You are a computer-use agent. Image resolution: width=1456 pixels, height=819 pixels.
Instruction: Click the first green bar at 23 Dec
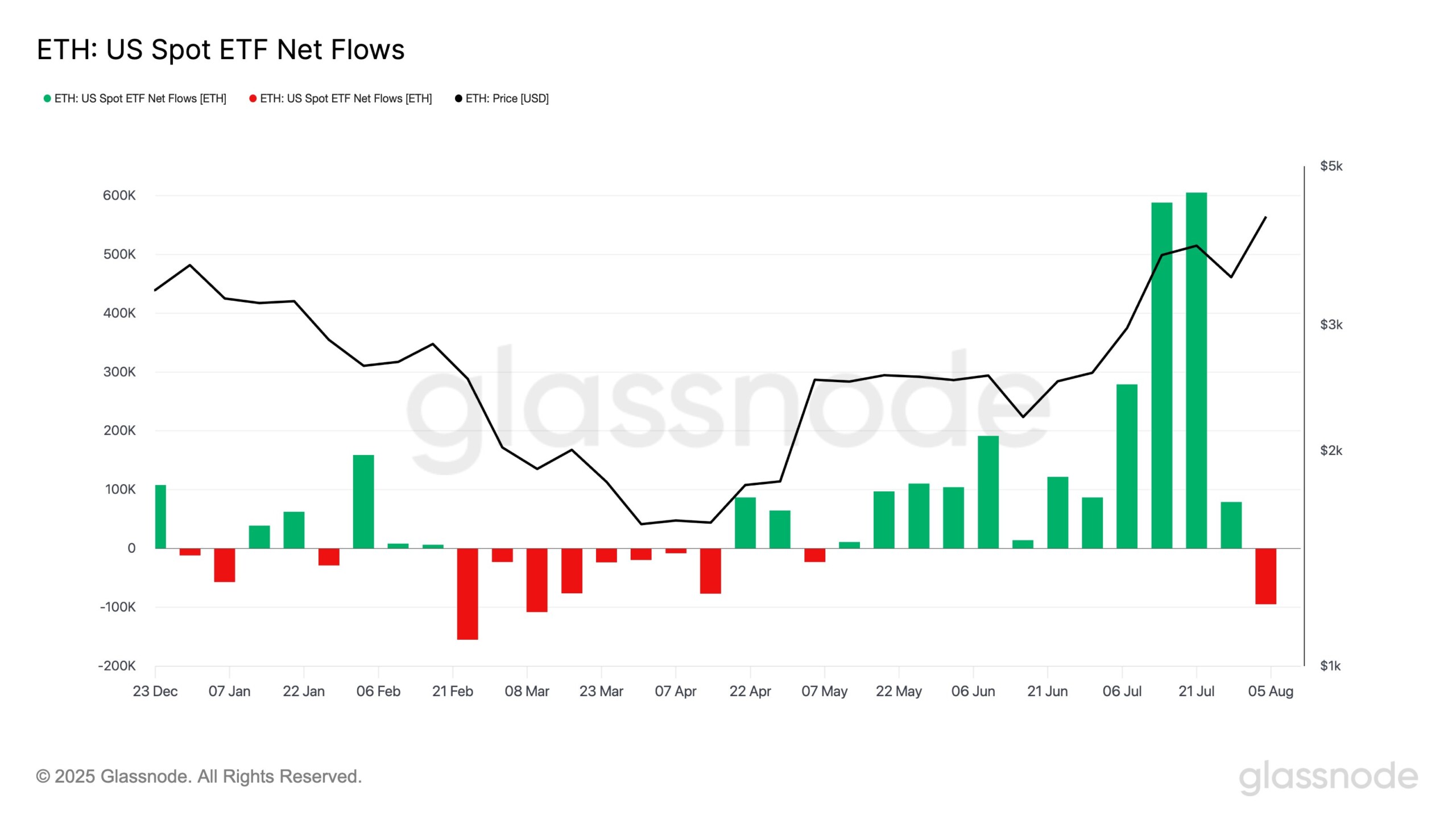click(160, 516)
